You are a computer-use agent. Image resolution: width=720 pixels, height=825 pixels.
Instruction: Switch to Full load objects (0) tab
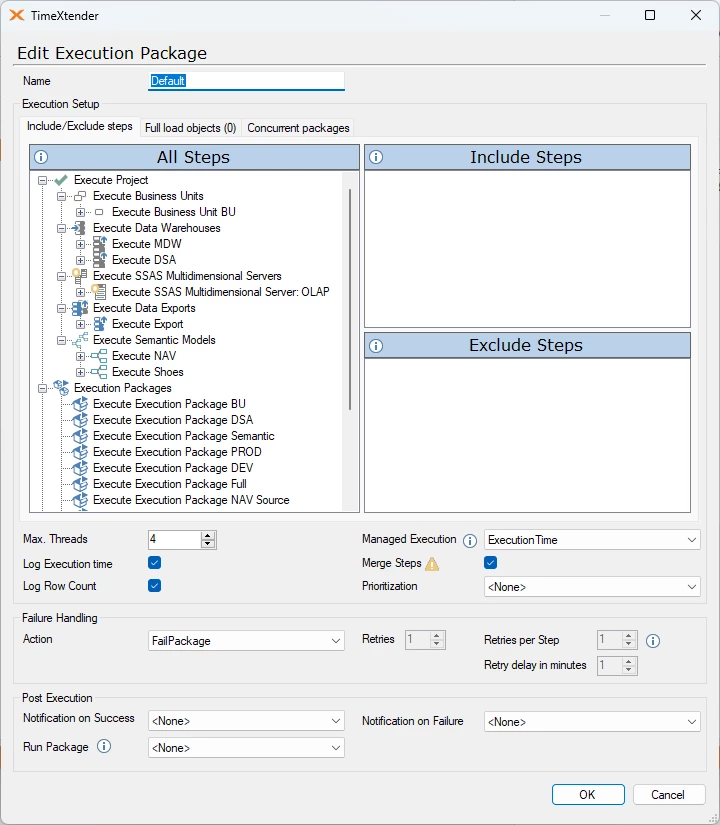191,128
